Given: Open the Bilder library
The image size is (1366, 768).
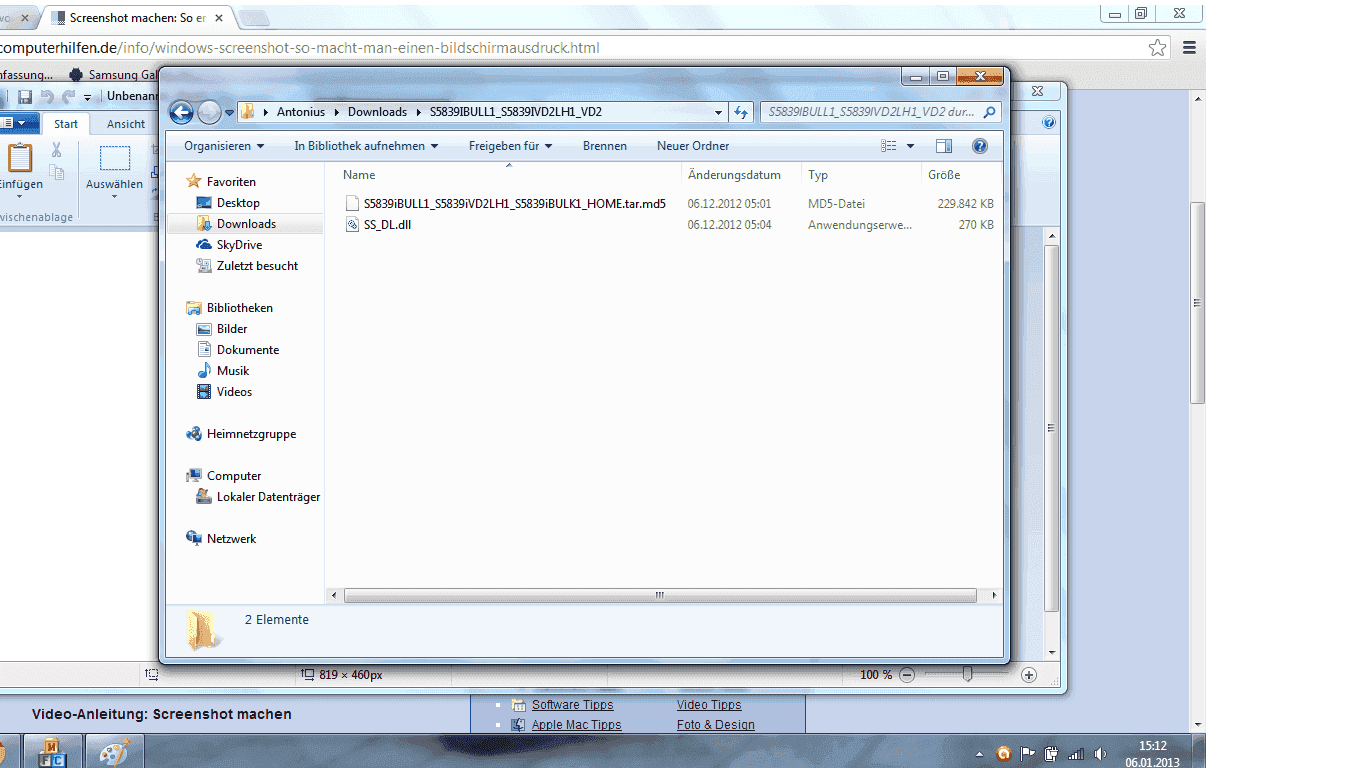Looking at the screenshot, I should point(232,329).
